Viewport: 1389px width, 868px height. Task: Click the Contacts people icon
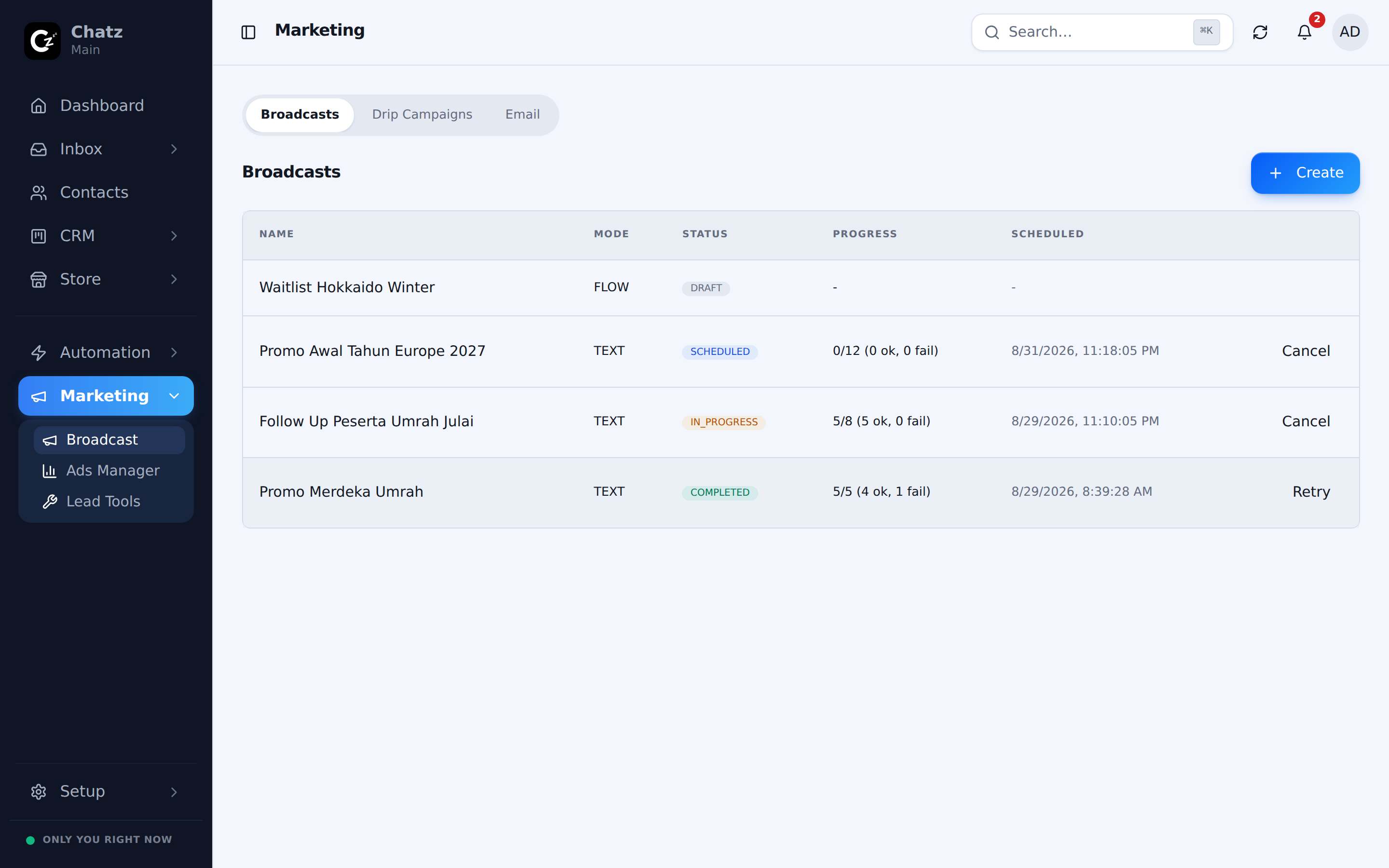(39, 192)
